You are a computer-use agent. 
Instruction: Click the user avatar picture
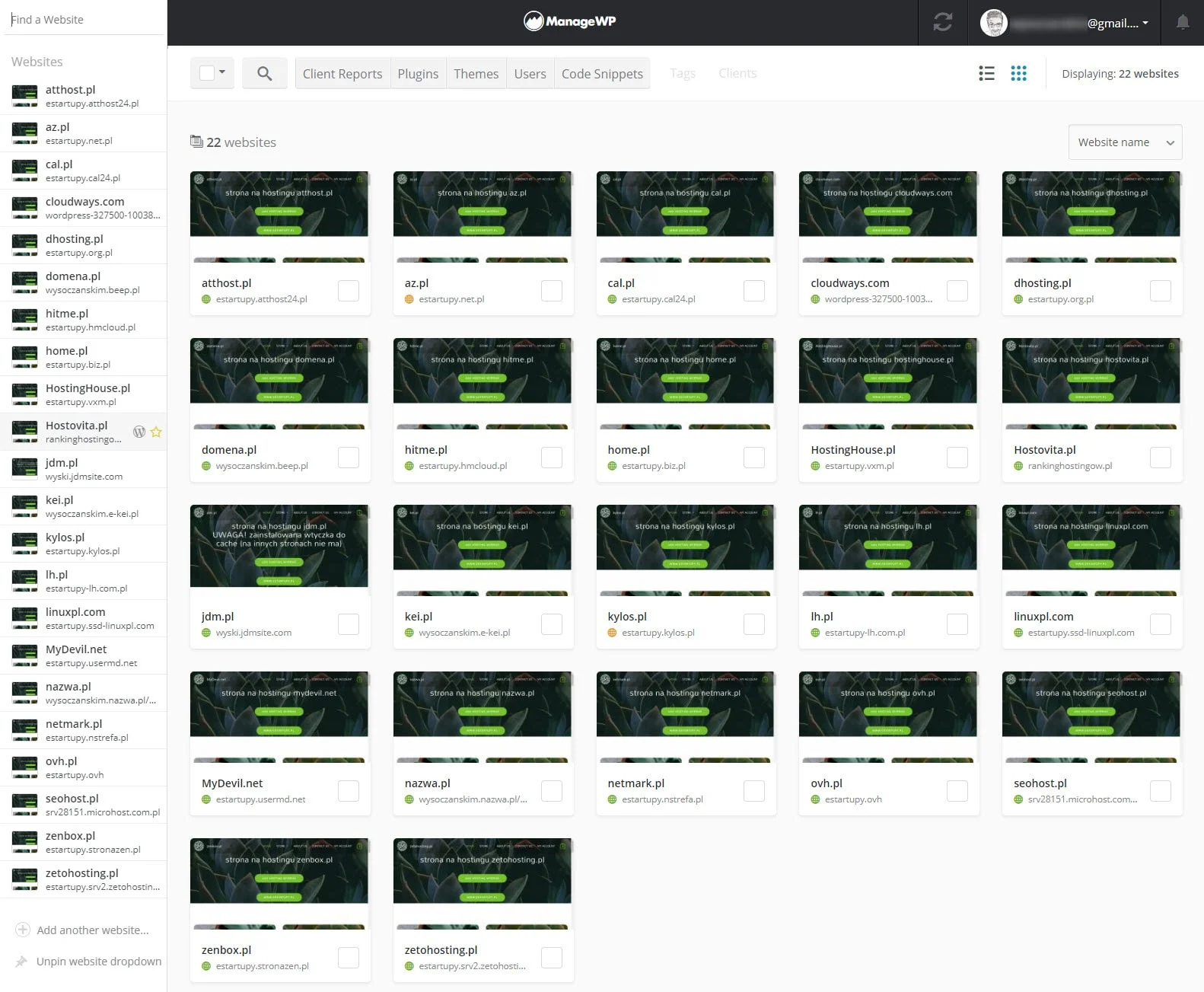tap(994, 23)
